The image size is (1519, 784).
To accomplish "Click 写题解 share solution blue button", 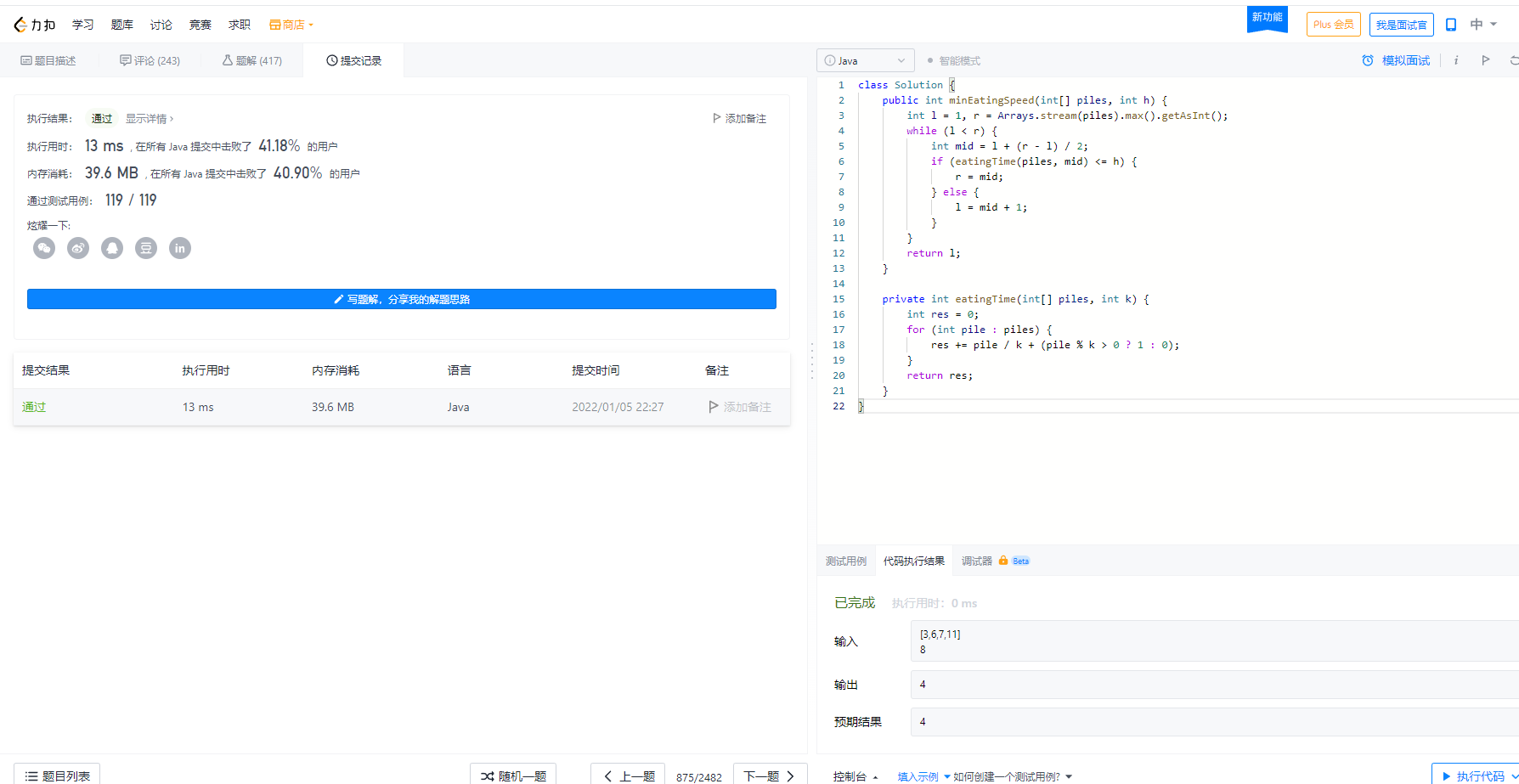I will [x=402, y=299].
